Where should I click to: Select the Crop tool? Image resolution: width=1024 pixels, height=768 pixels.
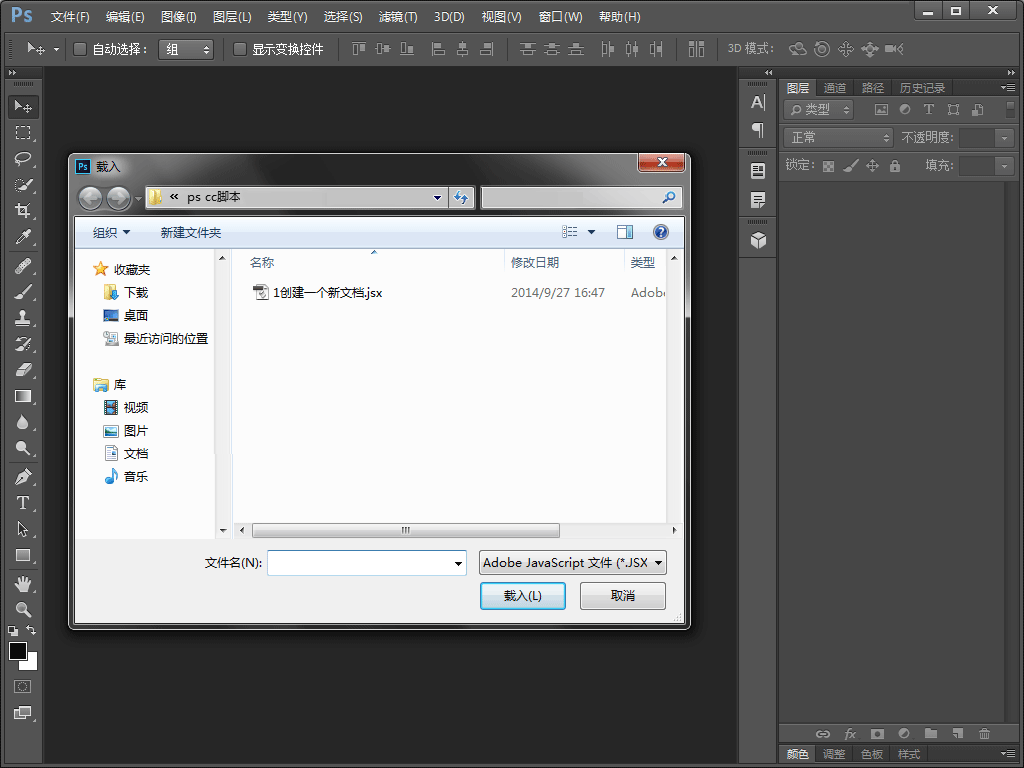23,210
